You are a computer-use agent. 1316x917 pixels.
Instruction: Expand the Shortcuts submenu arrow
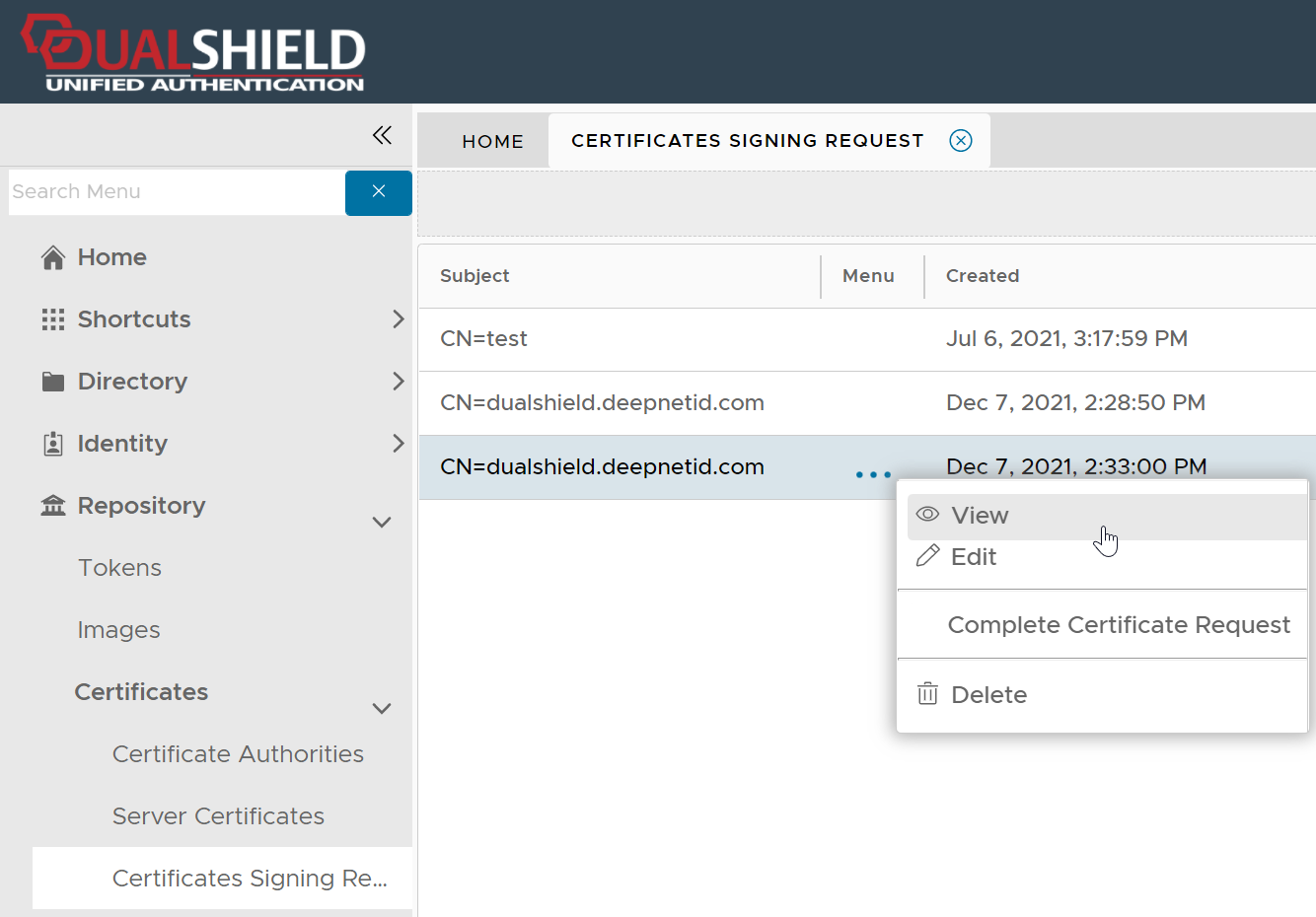[x=398, y=319]
